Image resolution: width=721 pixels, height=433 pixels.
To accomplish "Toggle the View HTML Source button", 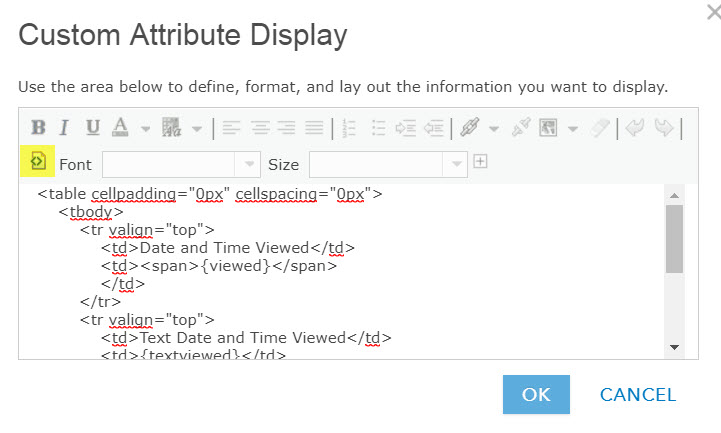I will click(x=38, y=161).
